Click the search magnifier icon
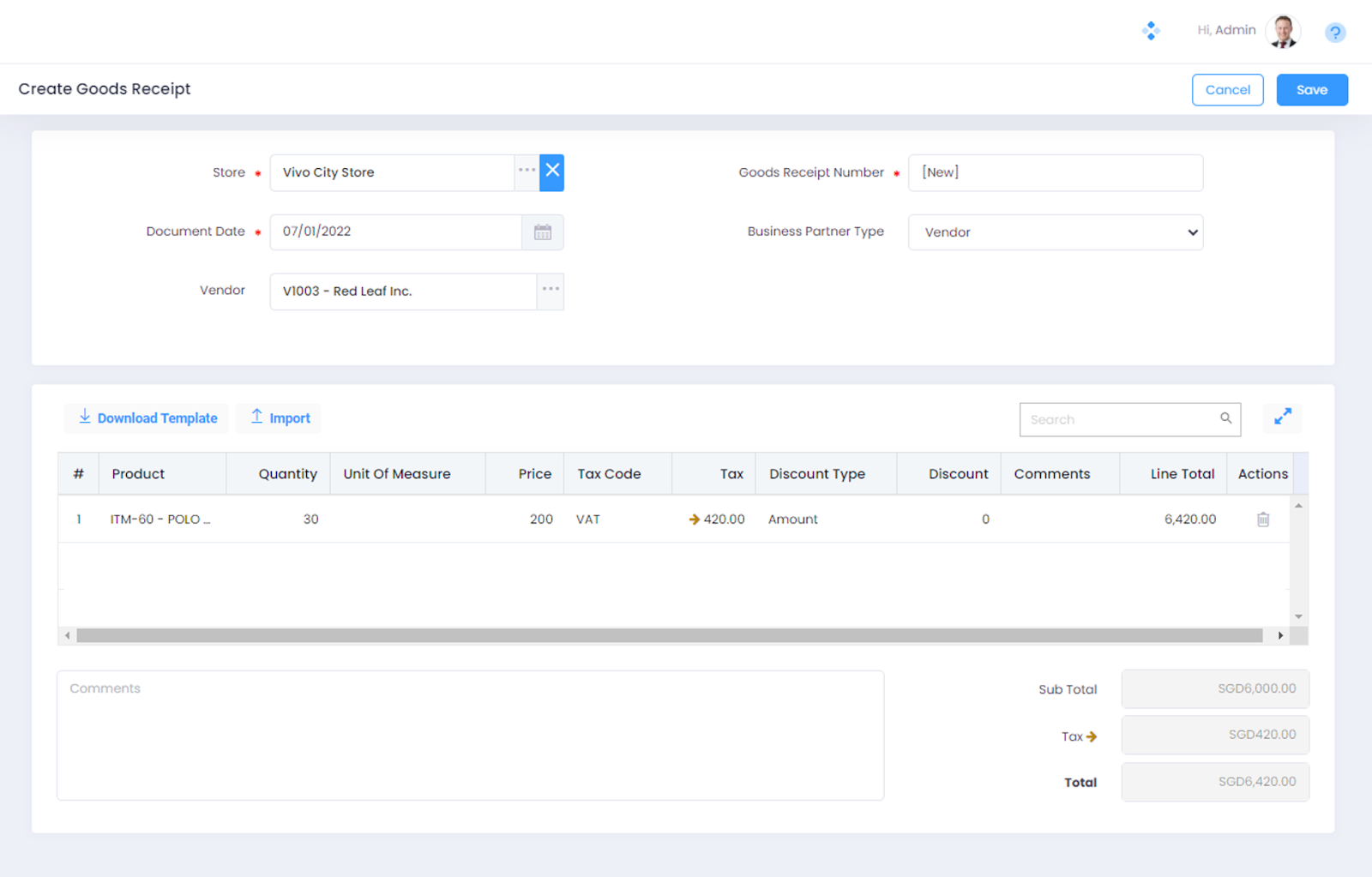The width and height of the screenshot is (1372, 877). coord(1225,418)
